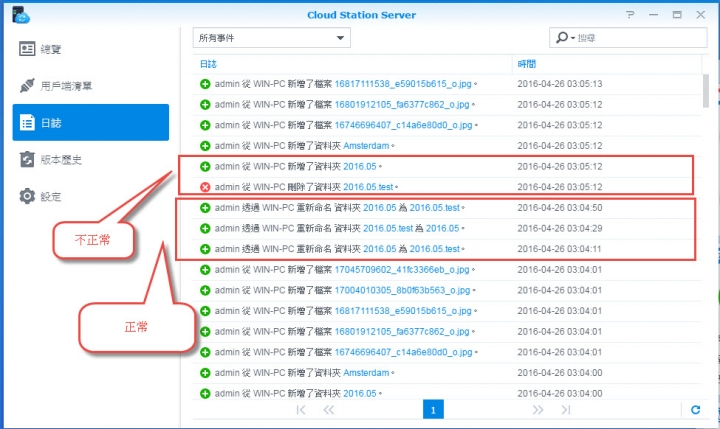Select timestamp 2016-04-26 03:04:29
The width and height of the screenshot is (720, 429).
pos(559,228)
